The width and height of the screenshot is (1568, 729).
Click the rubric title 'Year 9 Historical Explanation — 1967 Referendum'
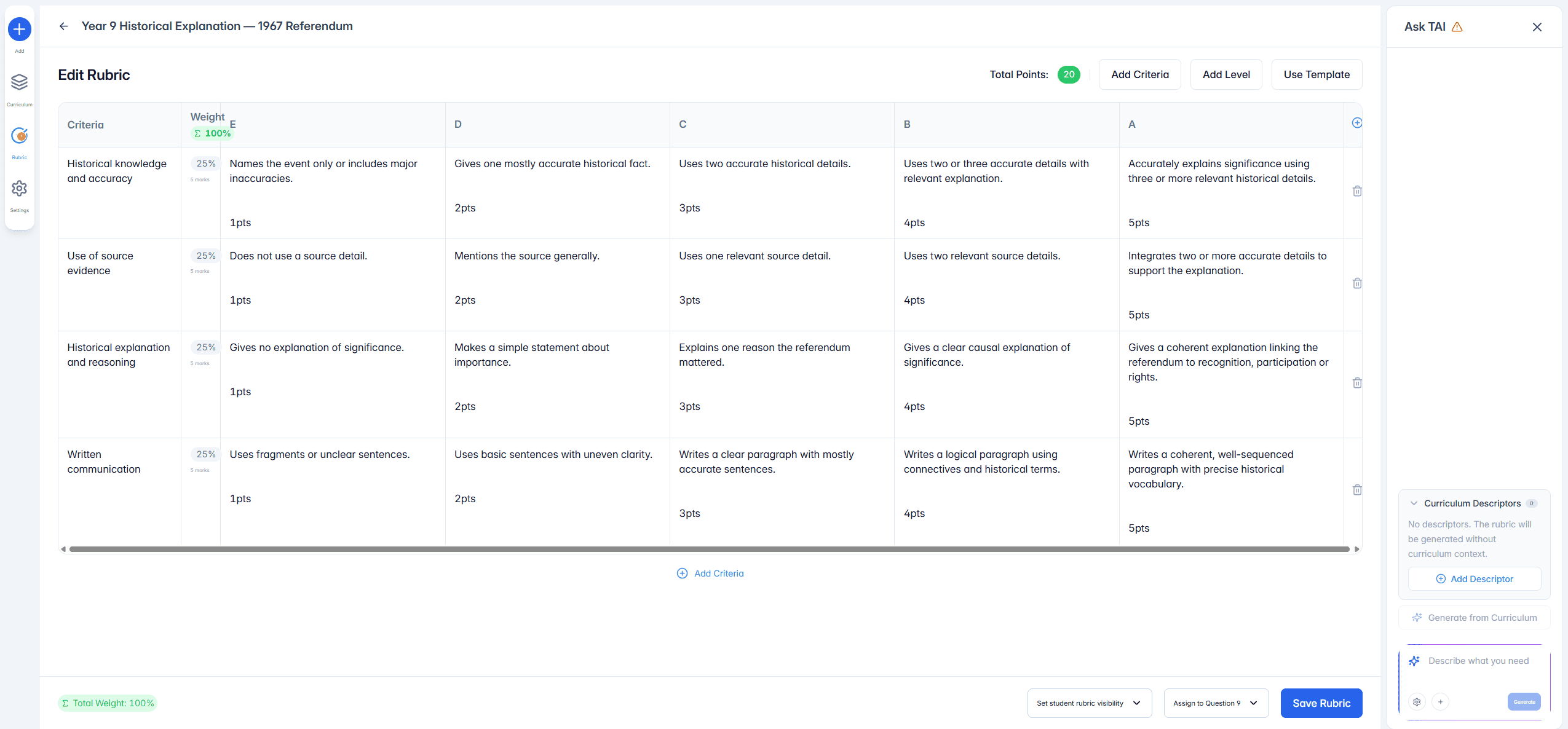pyautogui.click(x=217, y=26)
